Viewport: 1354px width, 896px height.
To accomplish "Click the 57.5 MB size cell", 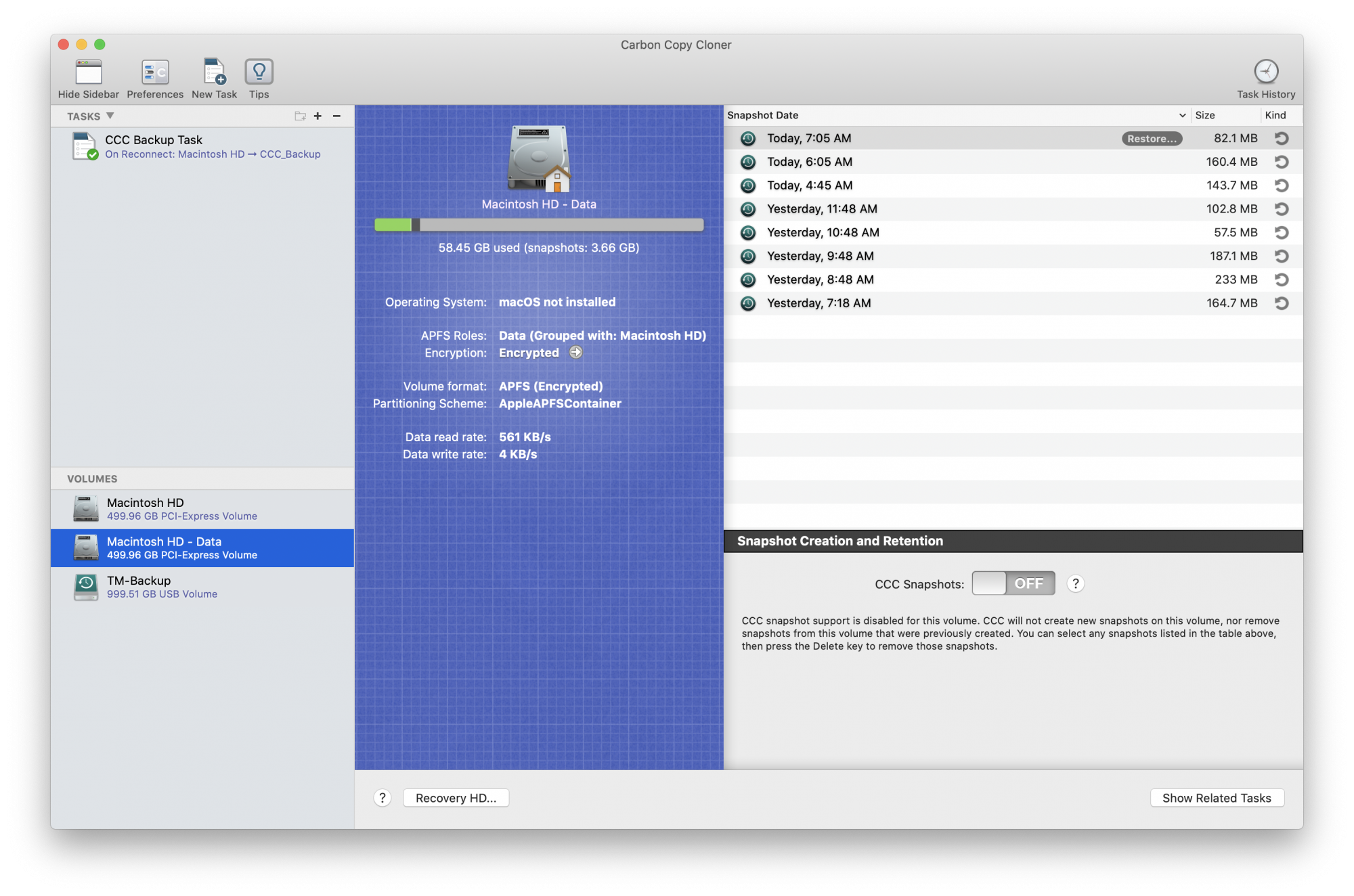I will 1236,233.
